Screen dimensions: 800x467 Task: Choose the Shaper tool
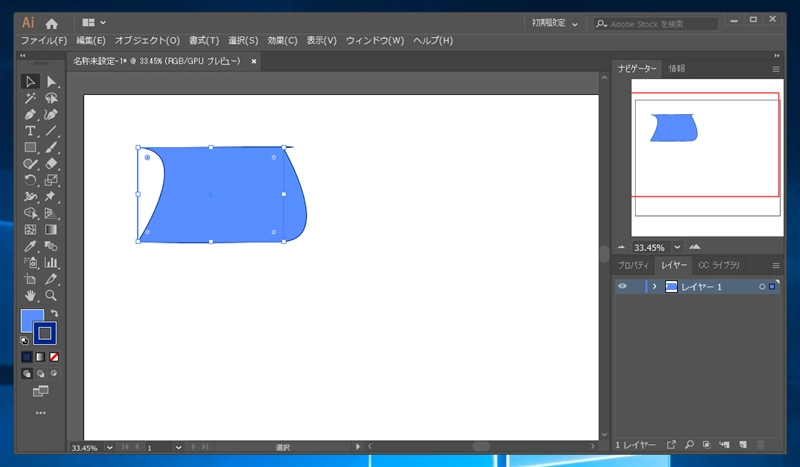tap(30, 164)
